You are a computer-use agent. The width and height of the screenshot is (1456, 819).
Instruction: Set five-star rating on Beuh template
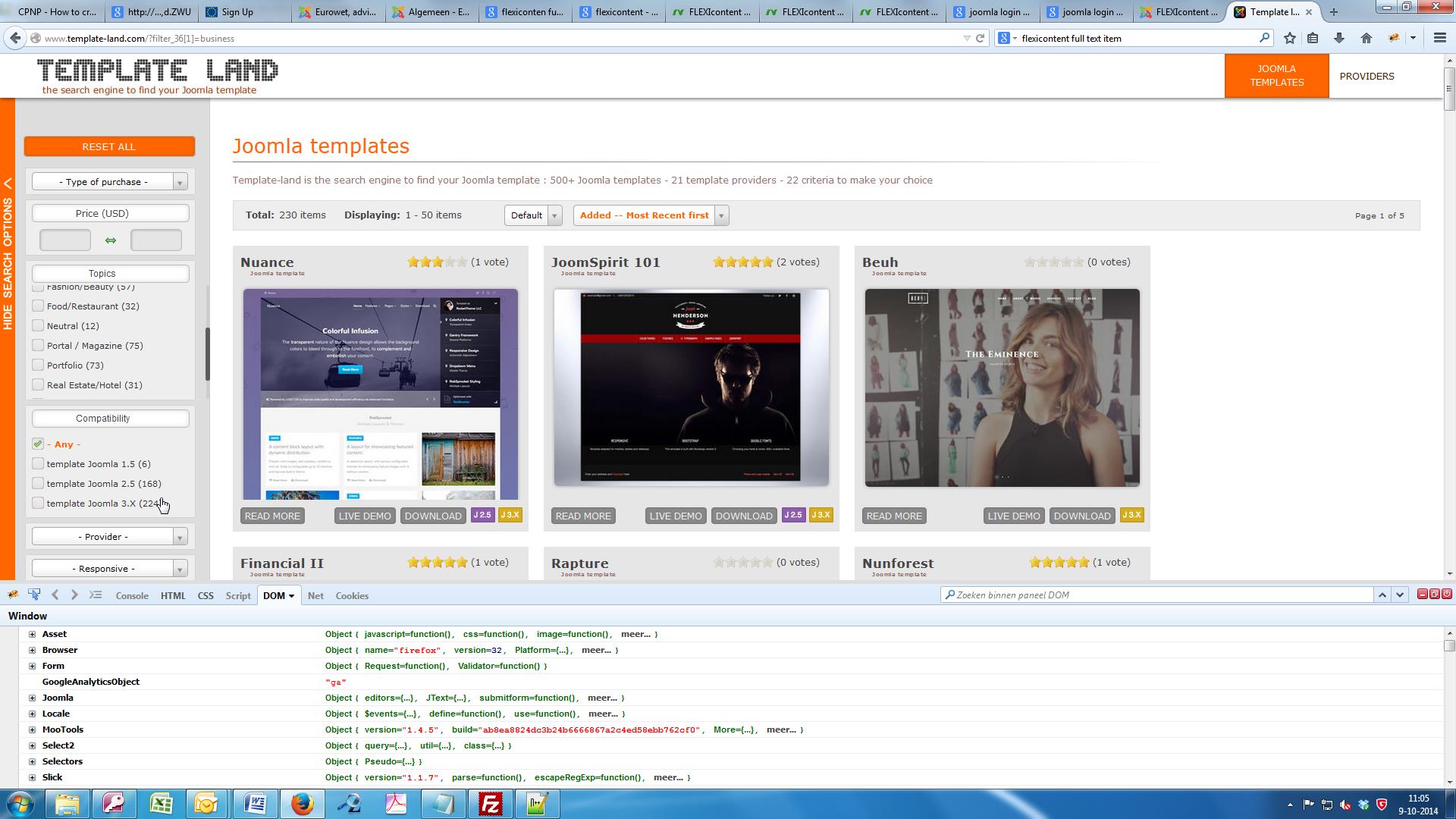click(1078, 262)
